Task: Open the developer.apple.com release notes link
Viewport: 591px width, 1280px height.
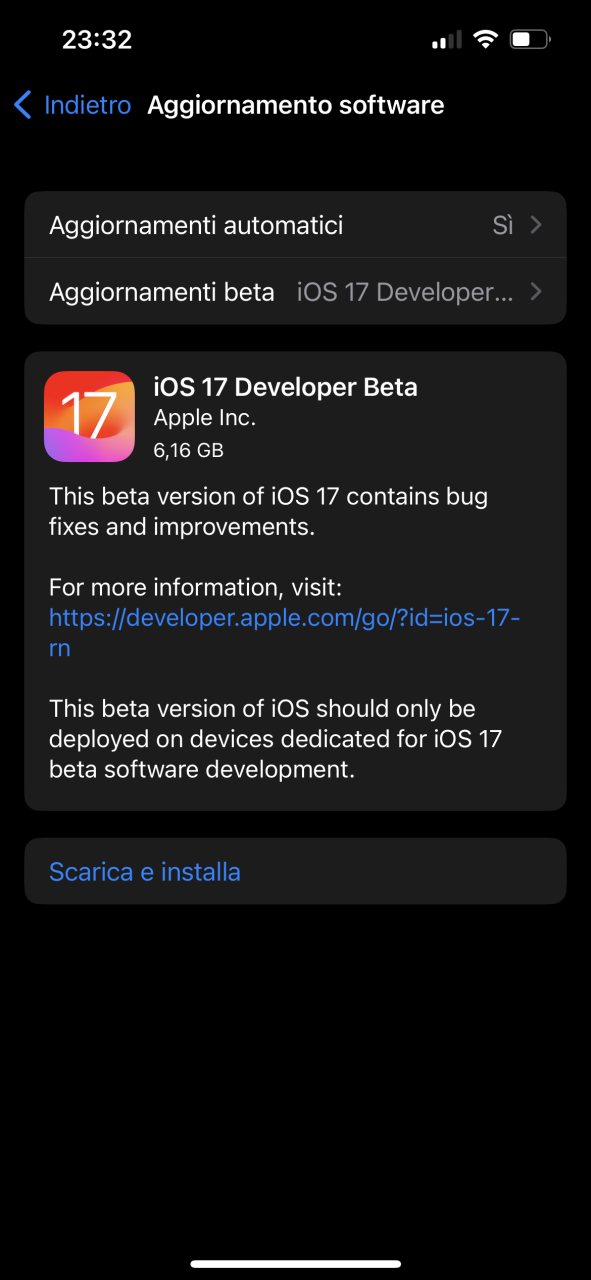Action: tap(284, 633)
